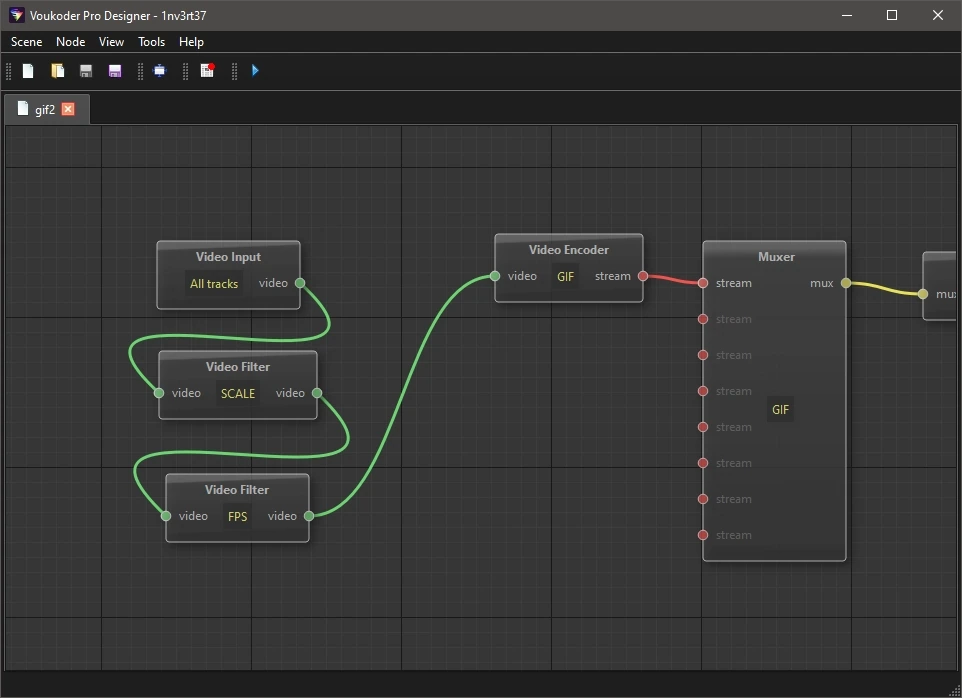Click the second stream input port on Muxer

[x=703, y=319]
